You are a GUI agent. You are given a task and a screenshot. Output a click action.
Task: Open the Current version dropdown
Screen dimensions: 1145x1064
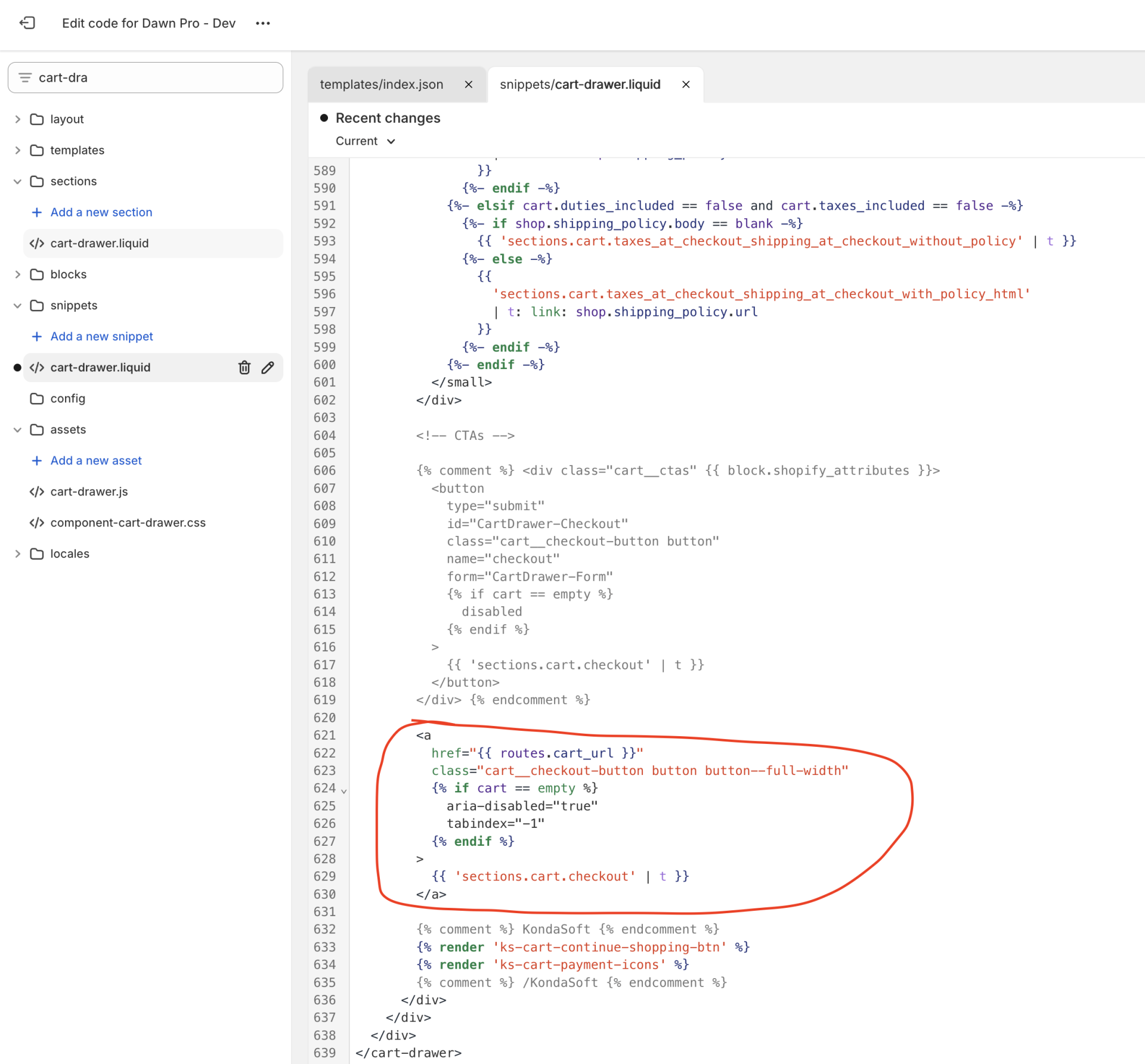pos(365,141)
